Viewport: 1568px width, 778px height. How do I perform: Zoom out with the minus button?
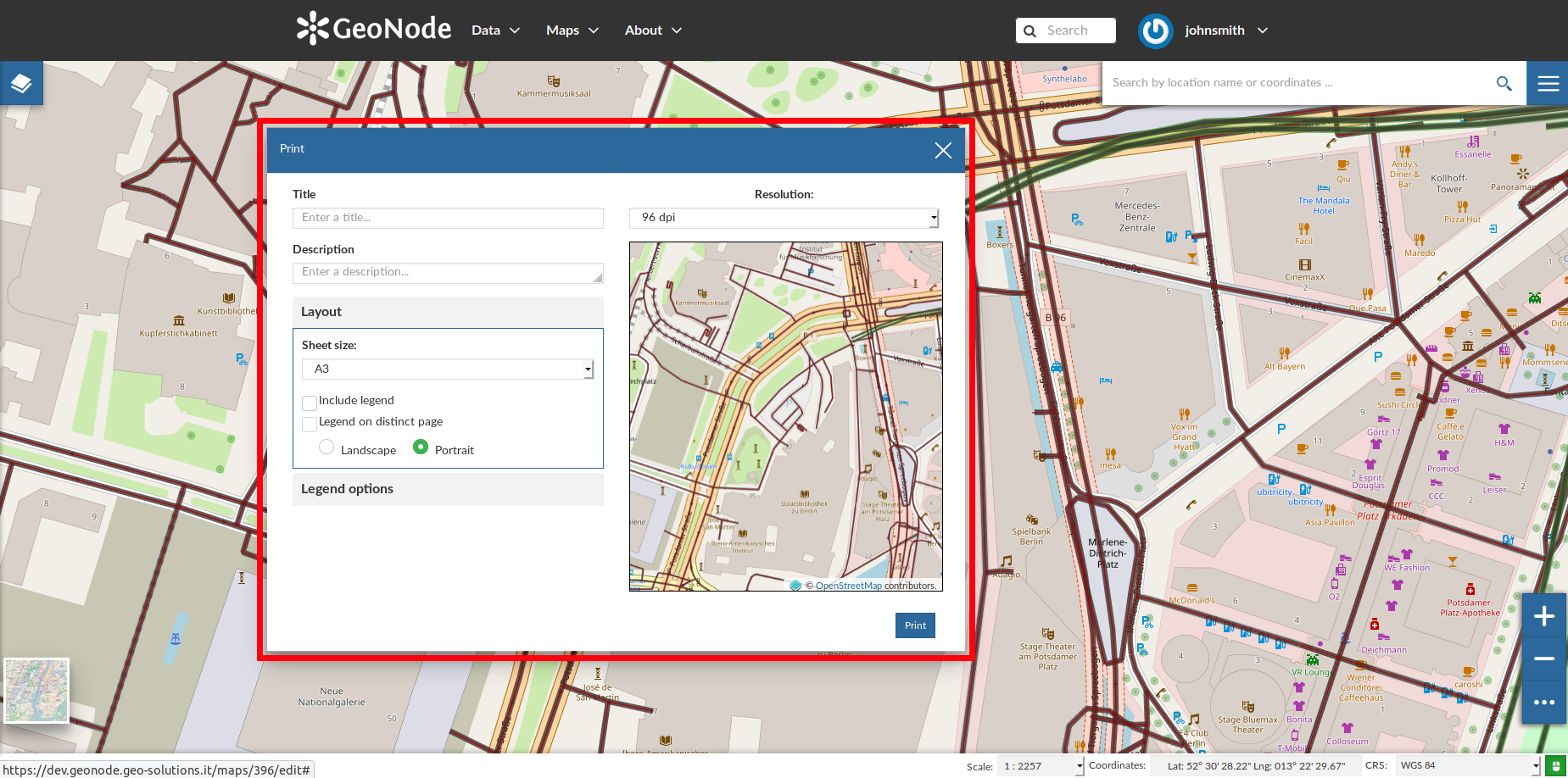coord(1544,659)
